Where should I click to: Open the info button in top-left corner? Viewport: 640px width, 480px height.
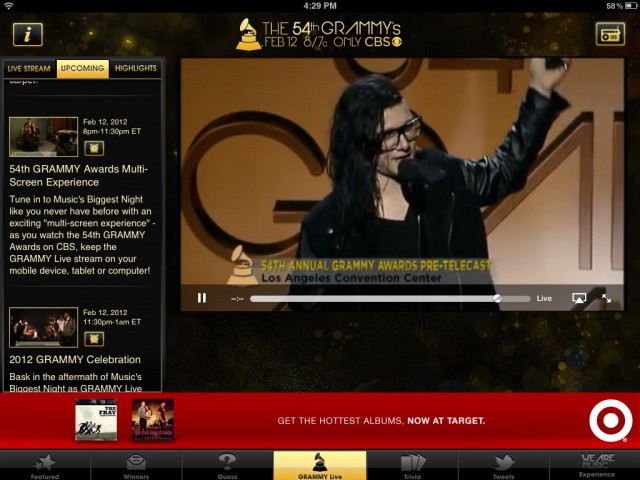pos(27,34)
